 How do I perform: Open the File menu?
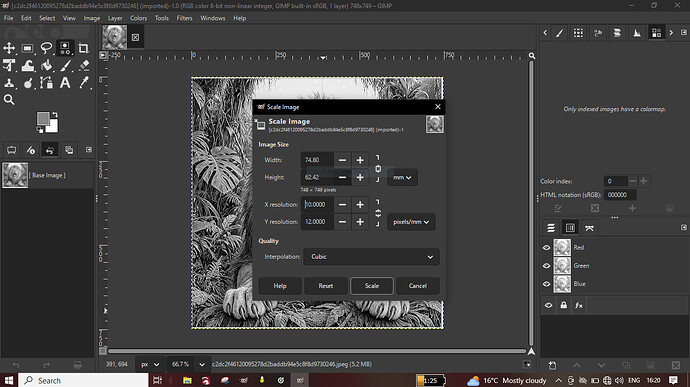click(x=8, y=18)
